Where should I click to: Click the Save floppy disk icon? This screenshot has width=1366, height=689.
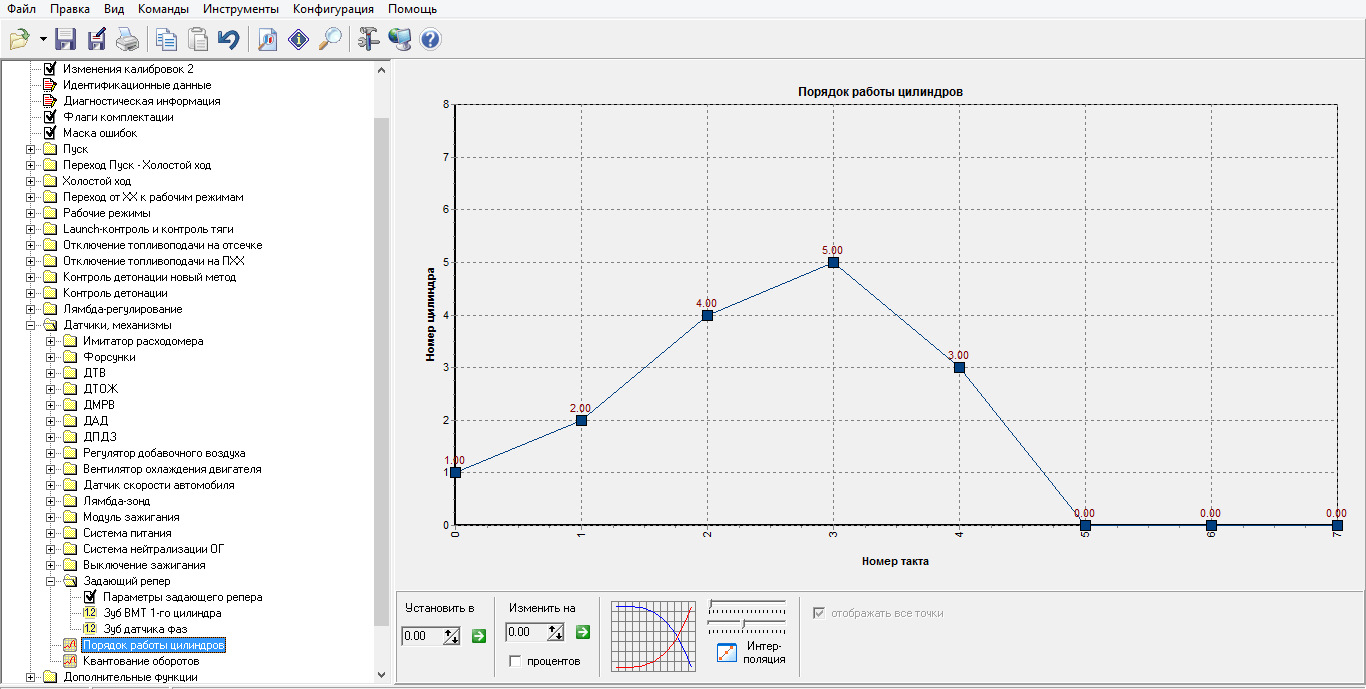tap(66, 40)
